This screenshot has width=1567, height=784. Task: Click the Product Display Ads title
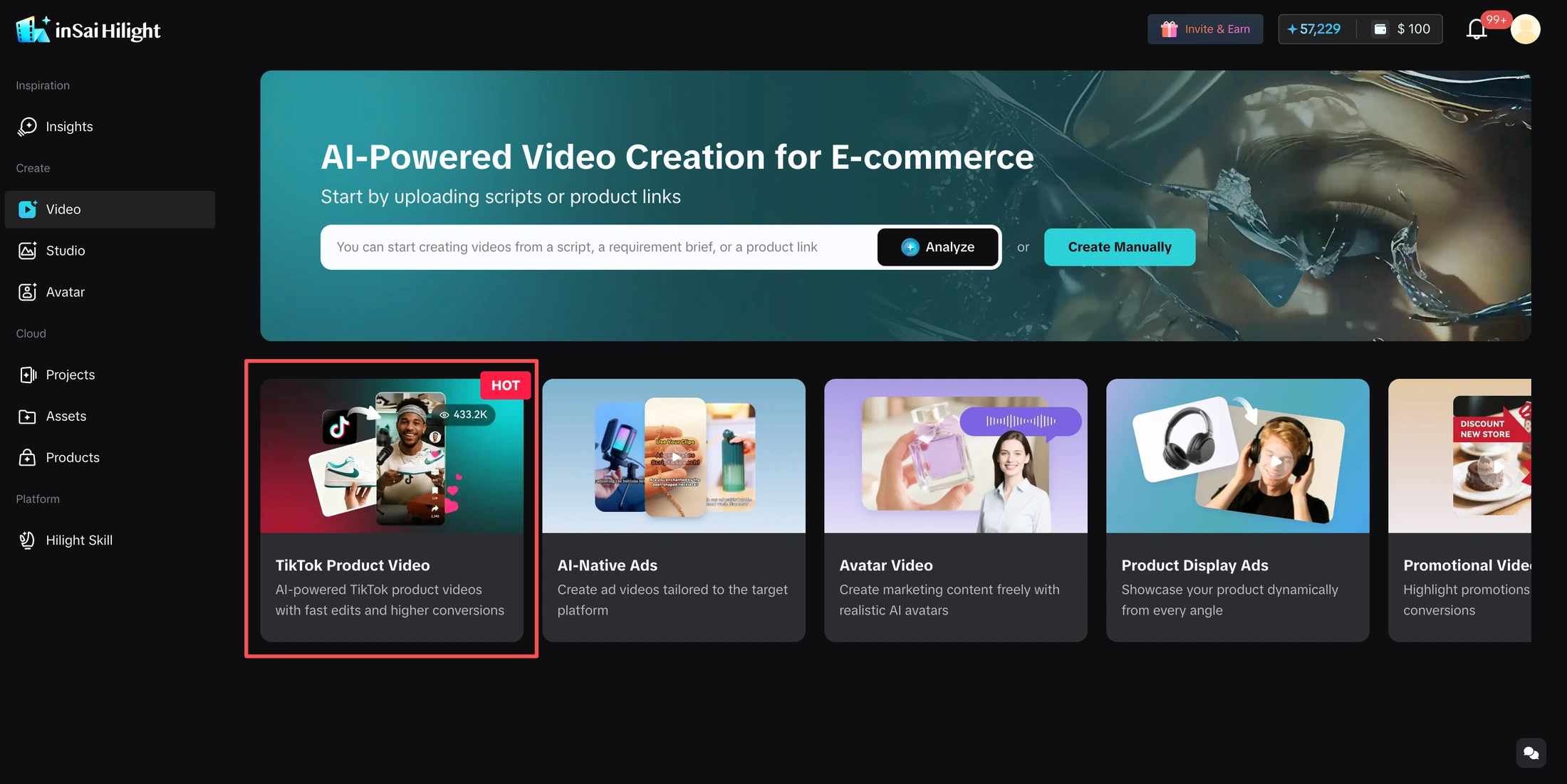coord(1195,565)
